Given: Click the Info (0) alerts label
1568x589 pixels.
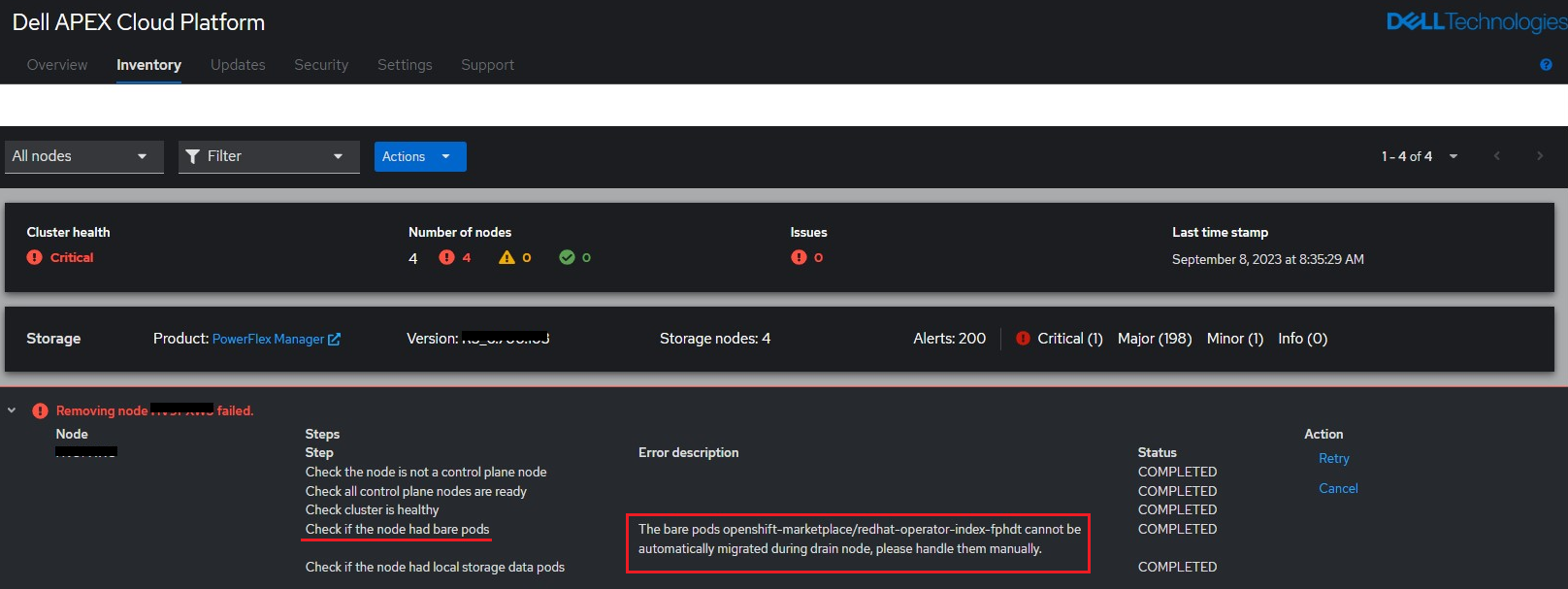Looking at the screenshot, I should tap(1302, 339).
